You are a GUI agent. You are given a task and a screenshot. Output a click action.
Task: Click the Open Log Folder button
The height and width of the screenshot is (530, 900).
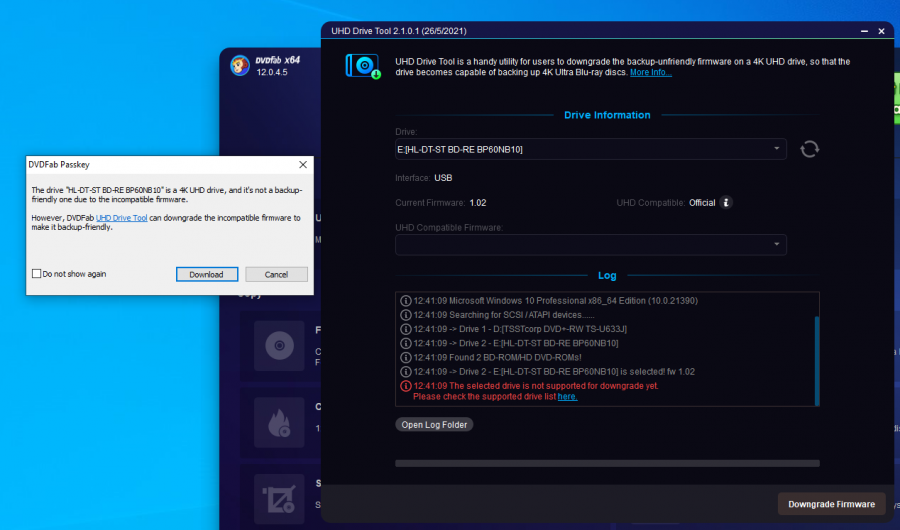coord(434,425)
